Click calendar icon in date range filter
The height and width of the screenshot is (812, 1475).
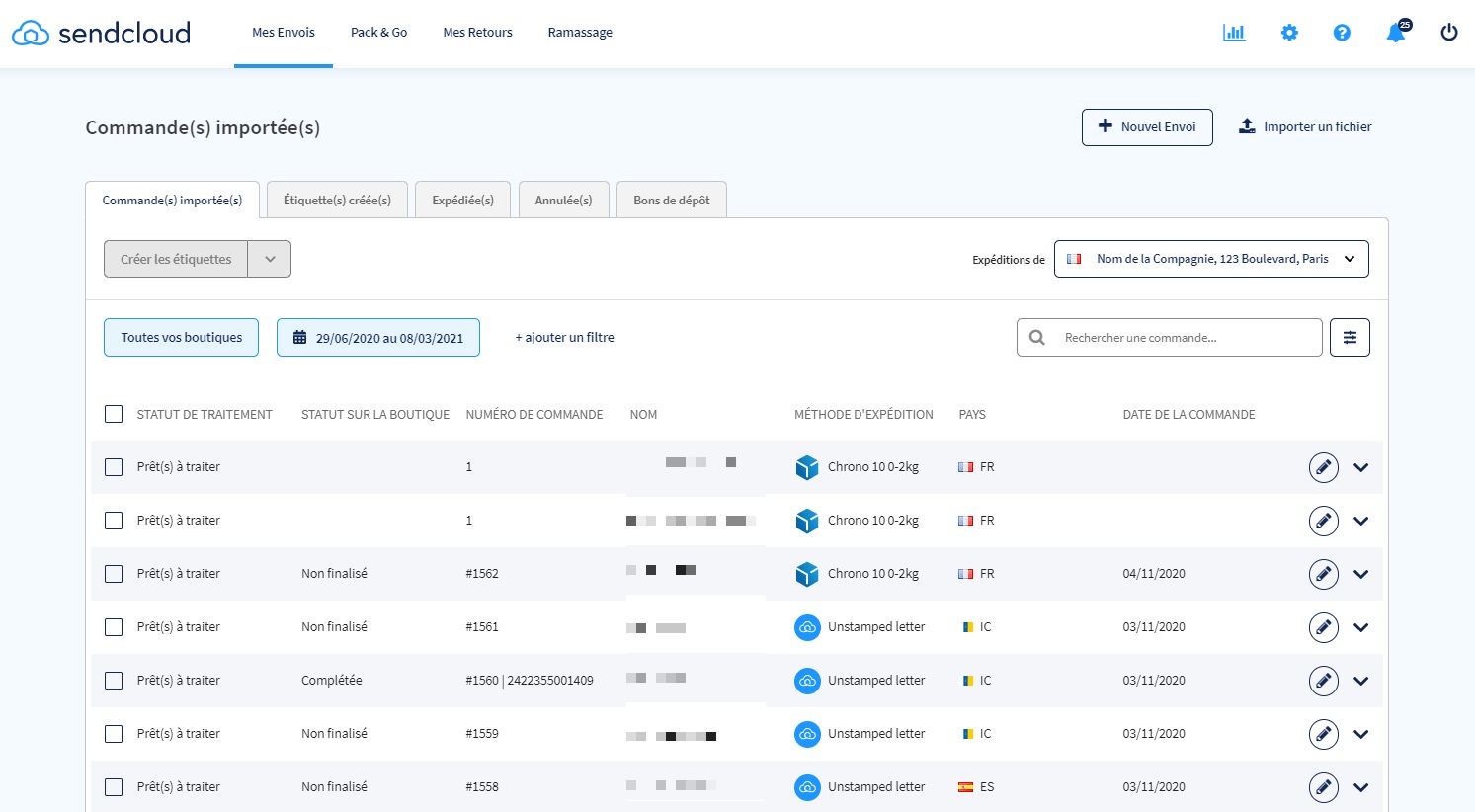pyautogui.click(x=299, y=338)
